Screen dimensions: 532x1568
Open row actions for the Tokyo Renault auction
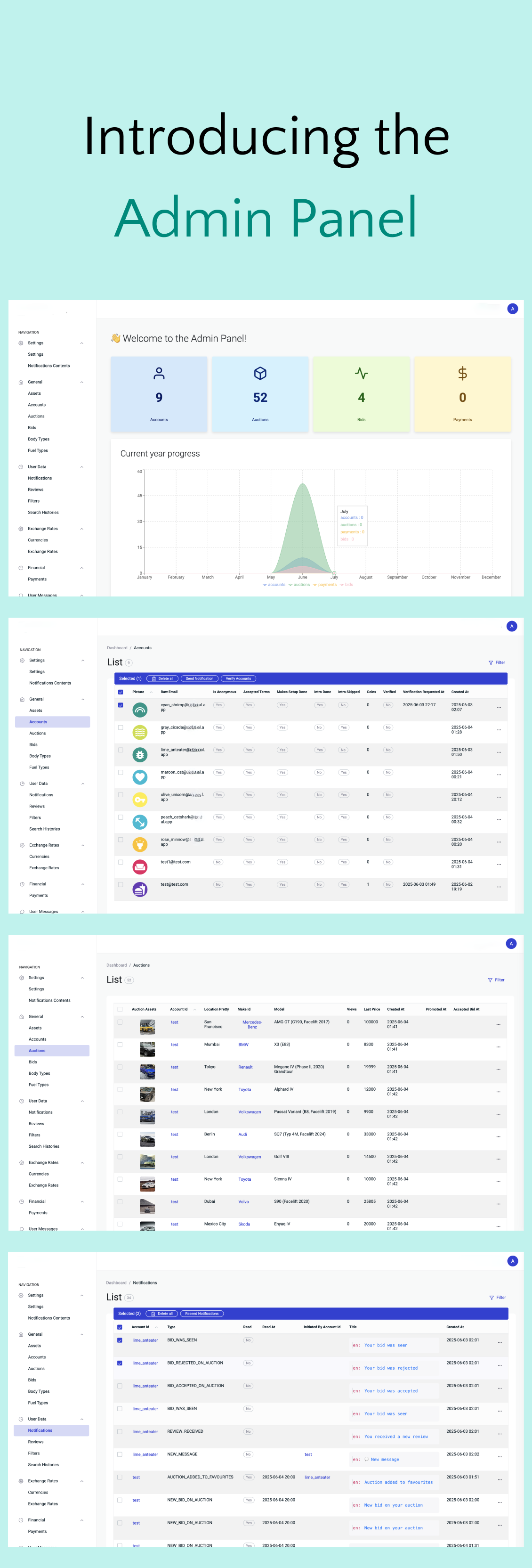click(x=498, y=1070)
